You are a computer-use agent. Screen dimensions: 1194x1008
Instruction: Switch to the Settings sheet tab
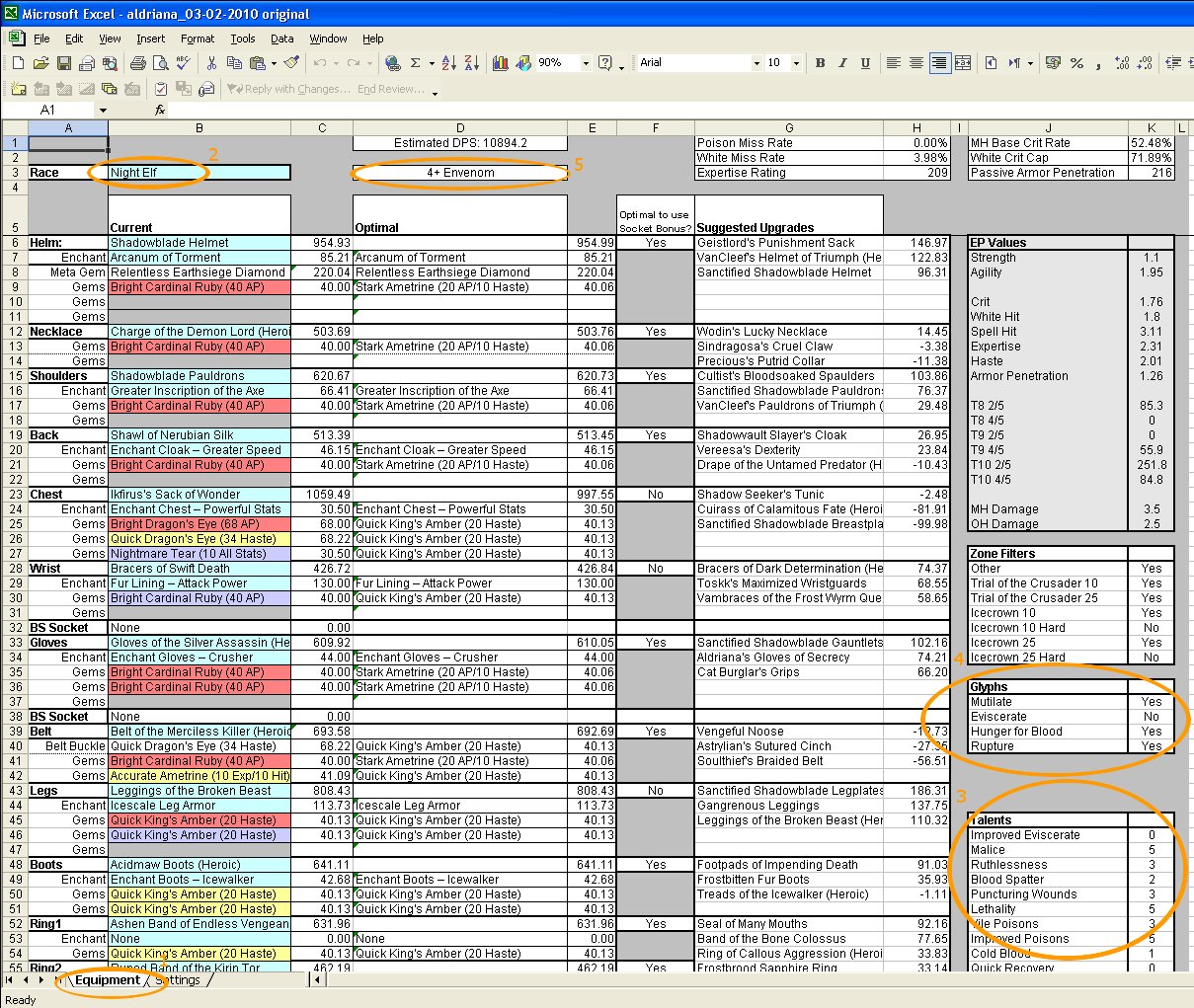178,980
